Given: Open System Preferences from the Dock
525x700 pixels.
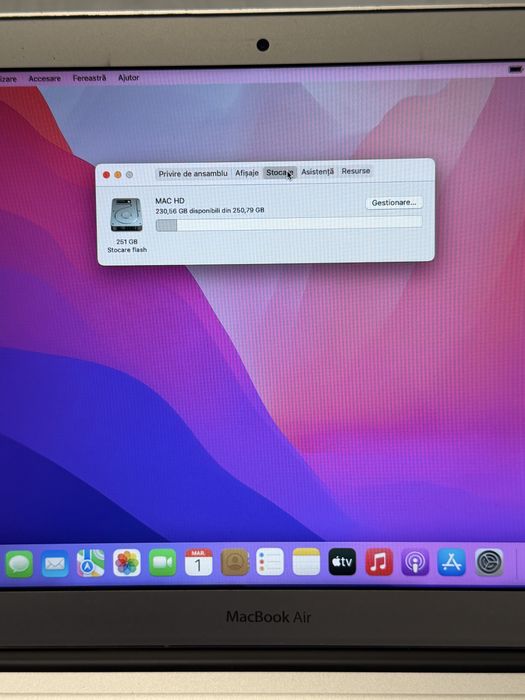Looking at the screenshot, I should pos(489,562).
